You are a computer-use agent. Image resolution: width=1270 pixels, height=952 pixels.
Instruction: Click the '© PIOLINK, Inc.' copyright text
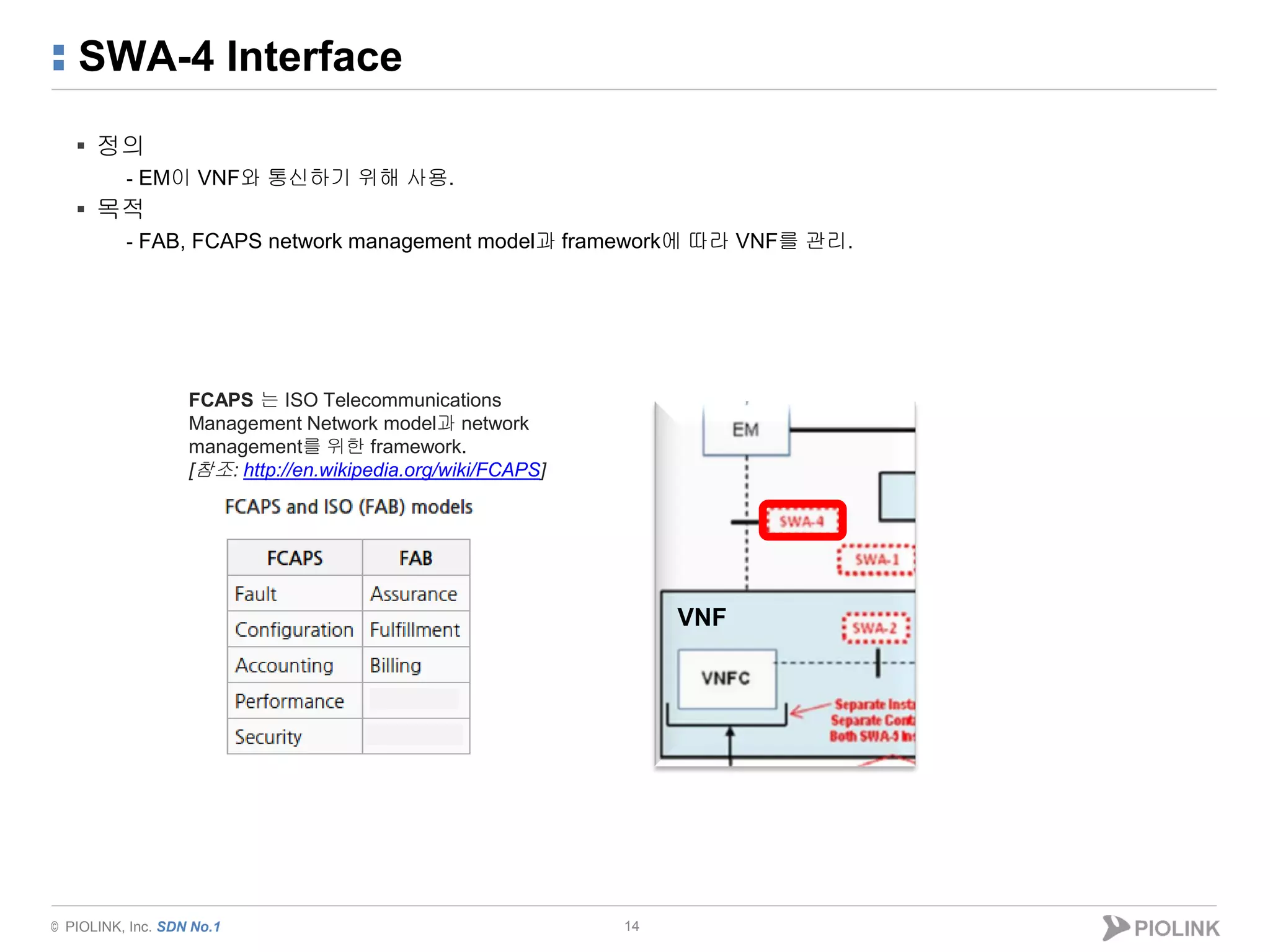pyautogui.click(x=101, y=927)
